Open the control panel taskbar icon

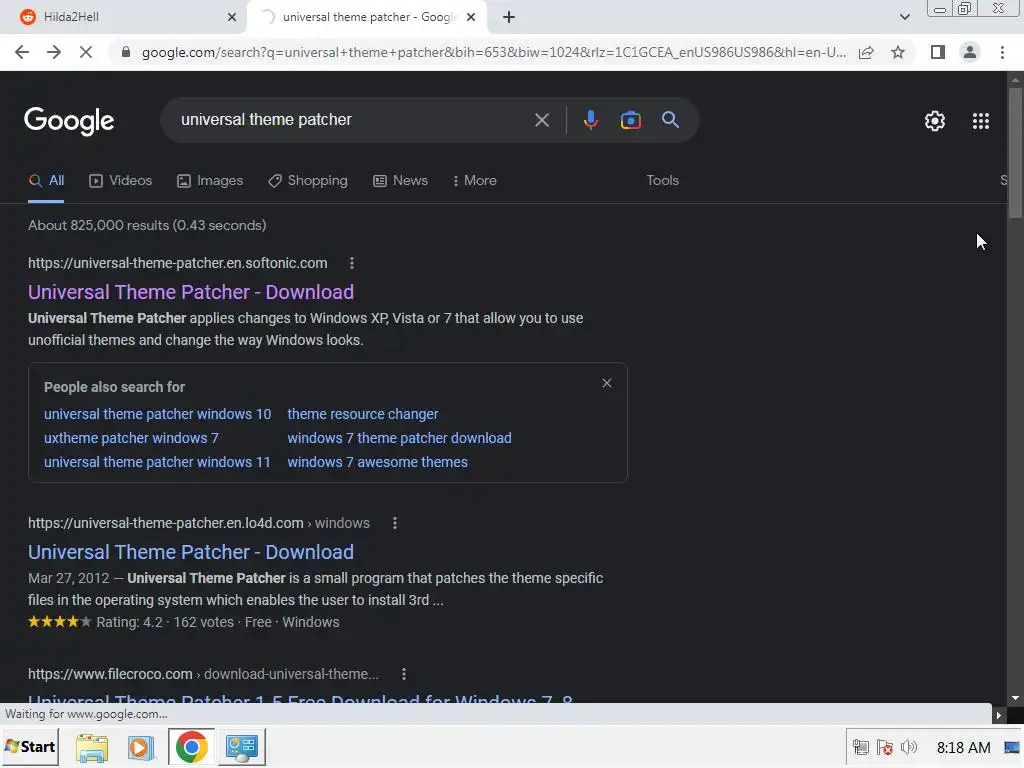click(242, 747)
